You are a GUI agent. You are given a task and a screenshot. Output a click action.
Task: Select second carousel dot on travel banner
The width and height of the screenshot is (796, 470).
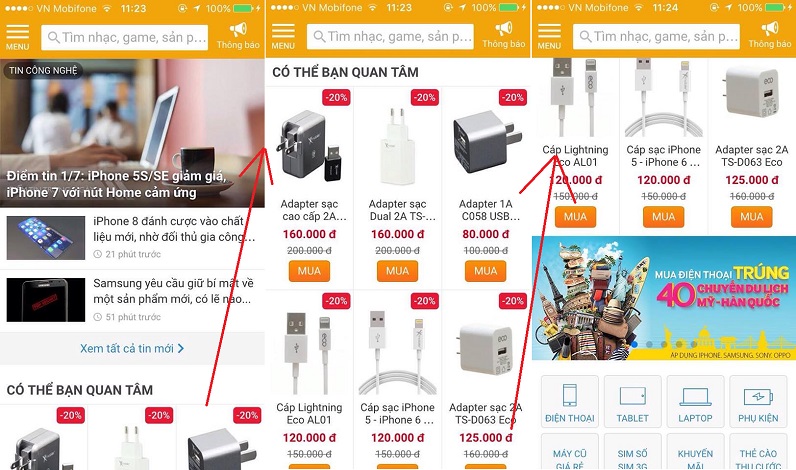649,344
